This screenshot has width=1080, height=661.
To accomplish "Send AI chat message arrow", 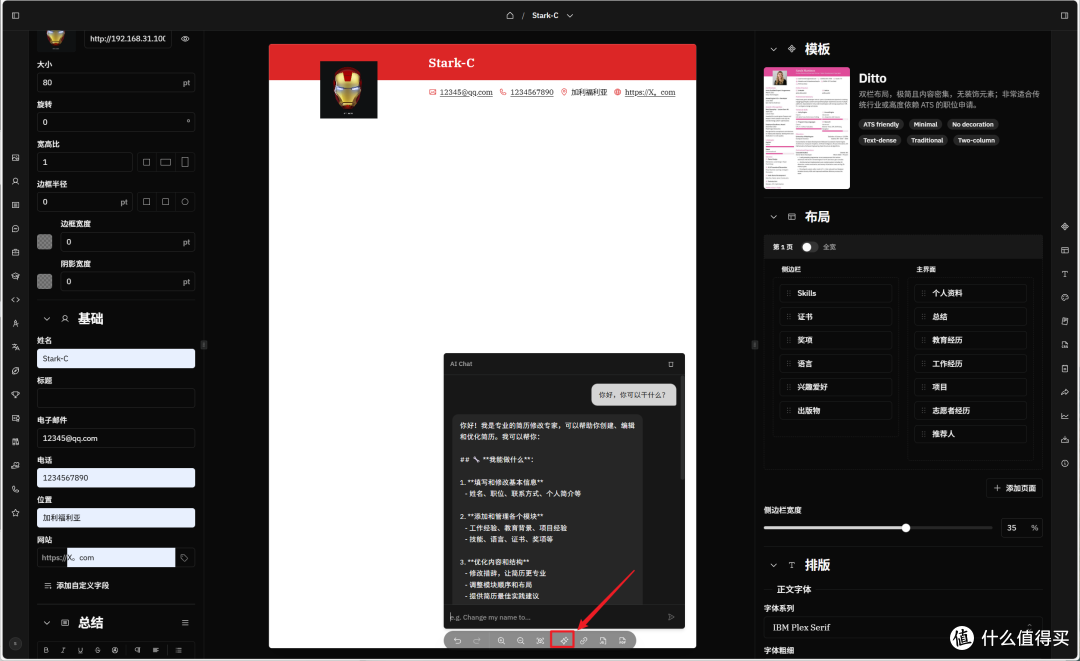I will tap(671, 617).
